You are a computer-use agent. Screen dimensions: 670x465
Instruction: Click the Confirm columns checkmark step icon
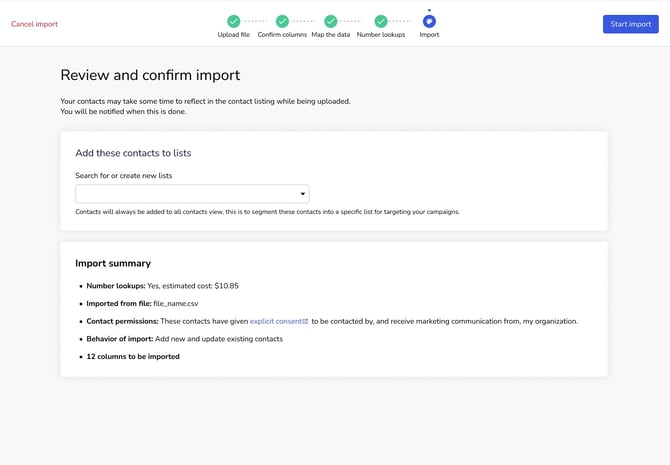click(282, 21)
